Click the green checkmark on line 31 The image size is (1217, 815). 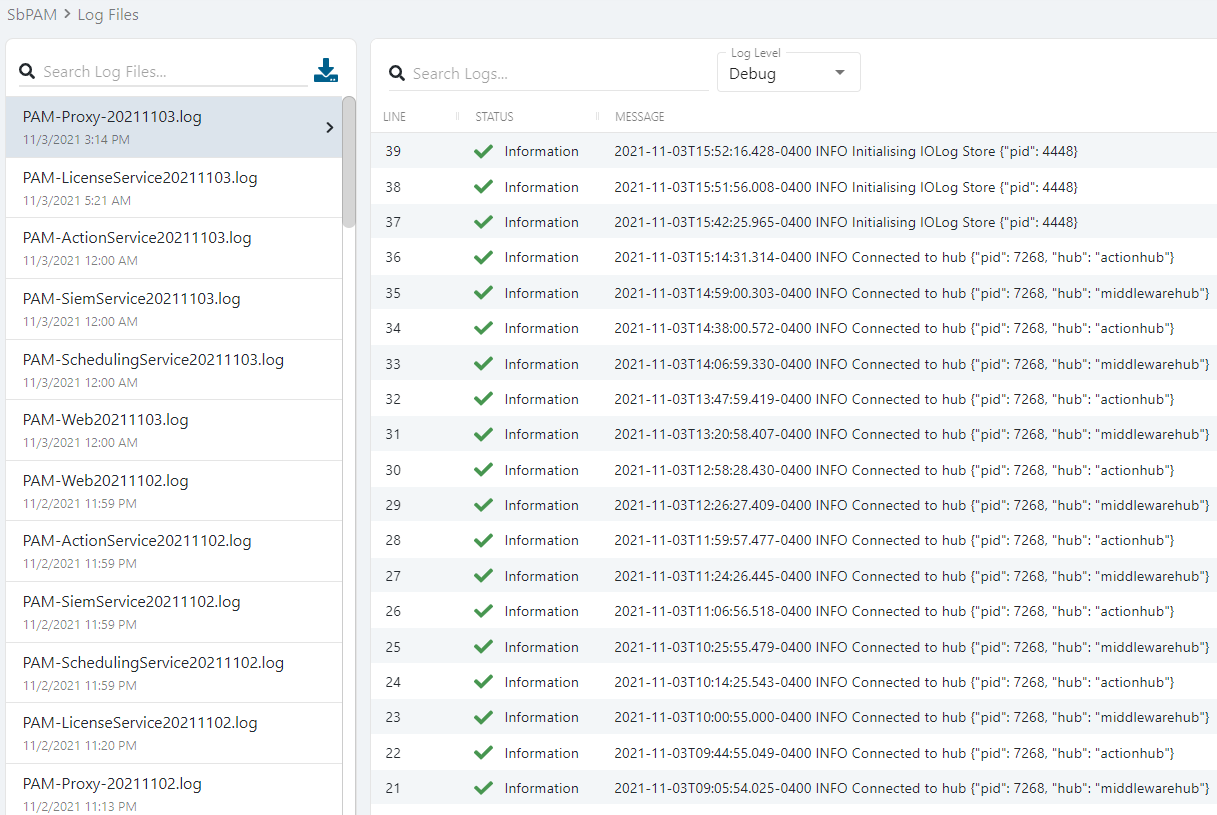pos(484,434)
